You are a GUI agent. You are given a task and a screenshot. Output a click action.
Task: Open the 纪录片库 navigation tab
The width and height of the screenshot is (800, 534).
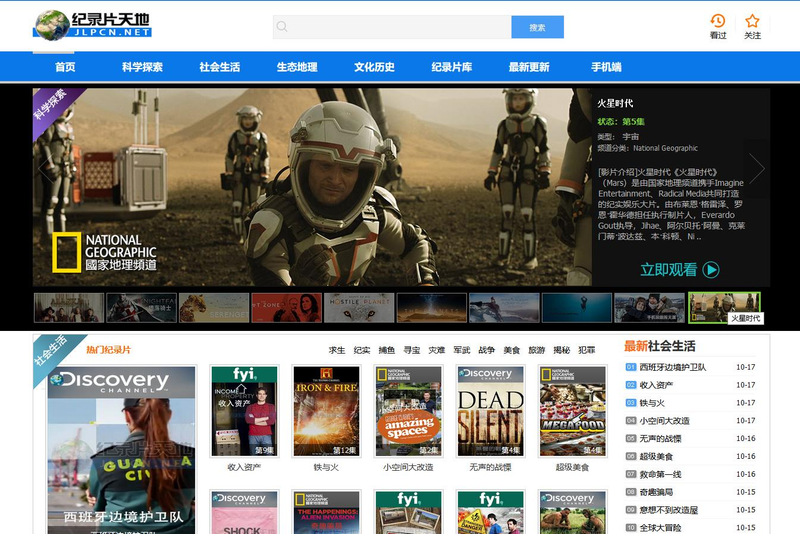click(x=452, y=67)
